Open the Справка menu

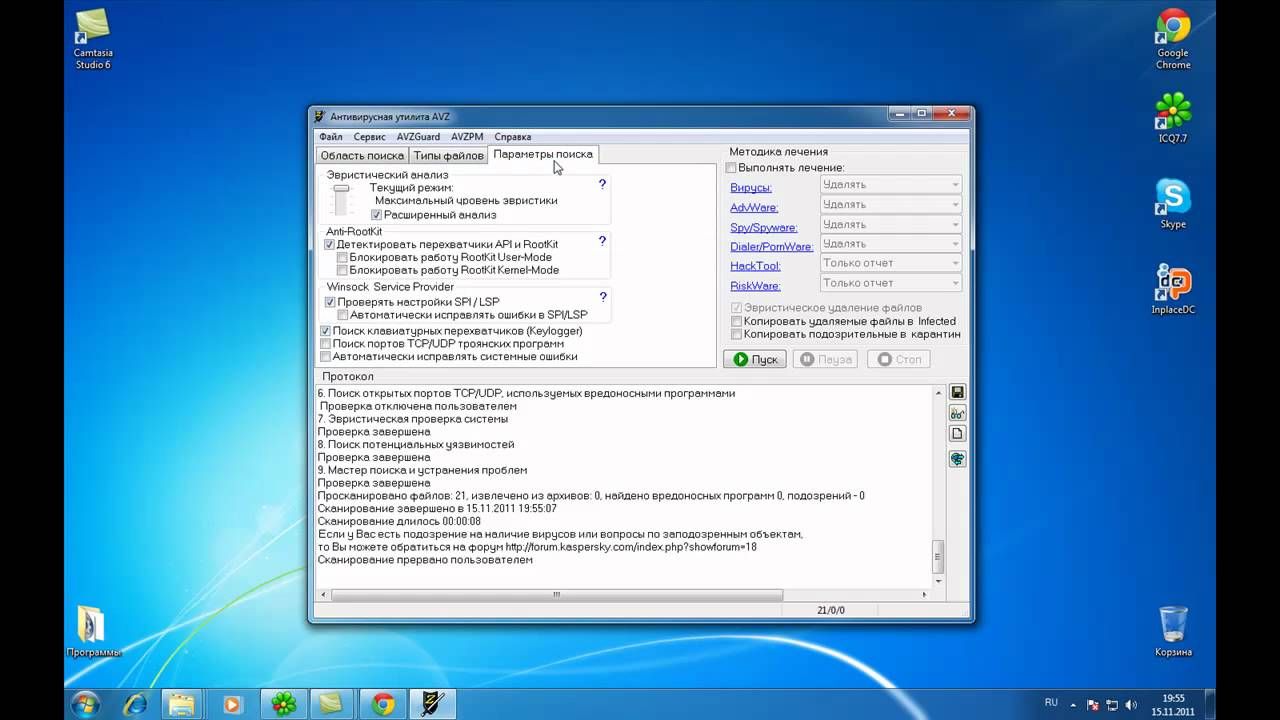[x=512, y=136]
